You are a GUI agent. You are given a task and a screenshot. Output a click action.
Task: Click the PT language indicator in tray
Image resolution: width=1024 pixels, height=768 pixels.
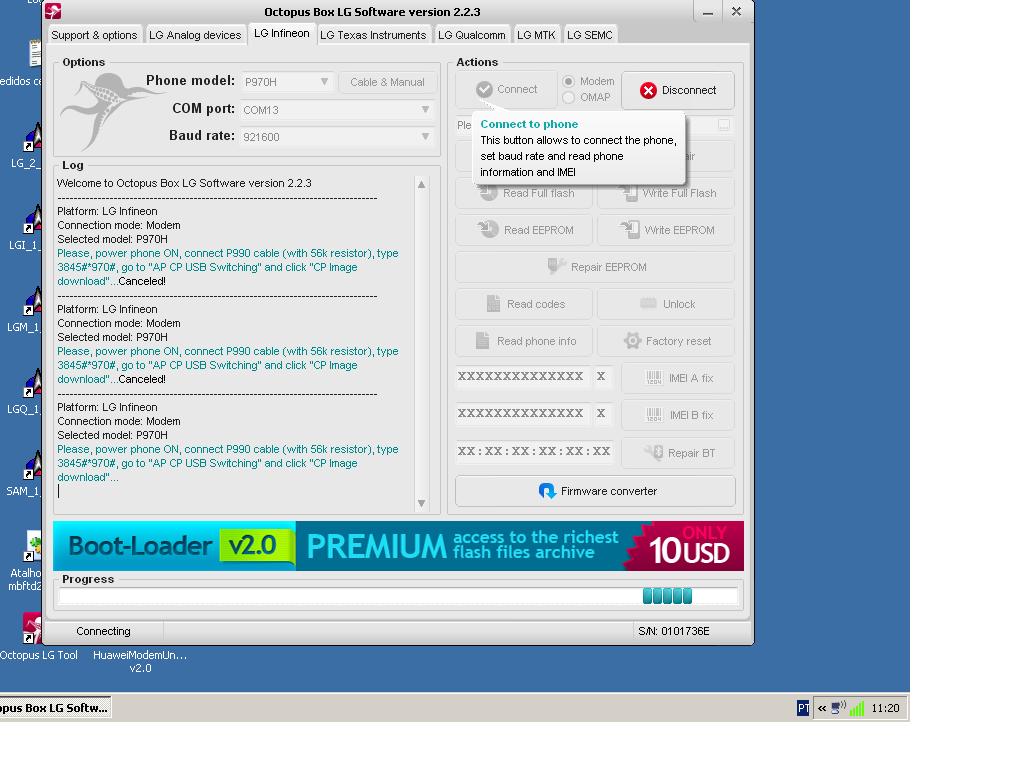click(803, 709)
